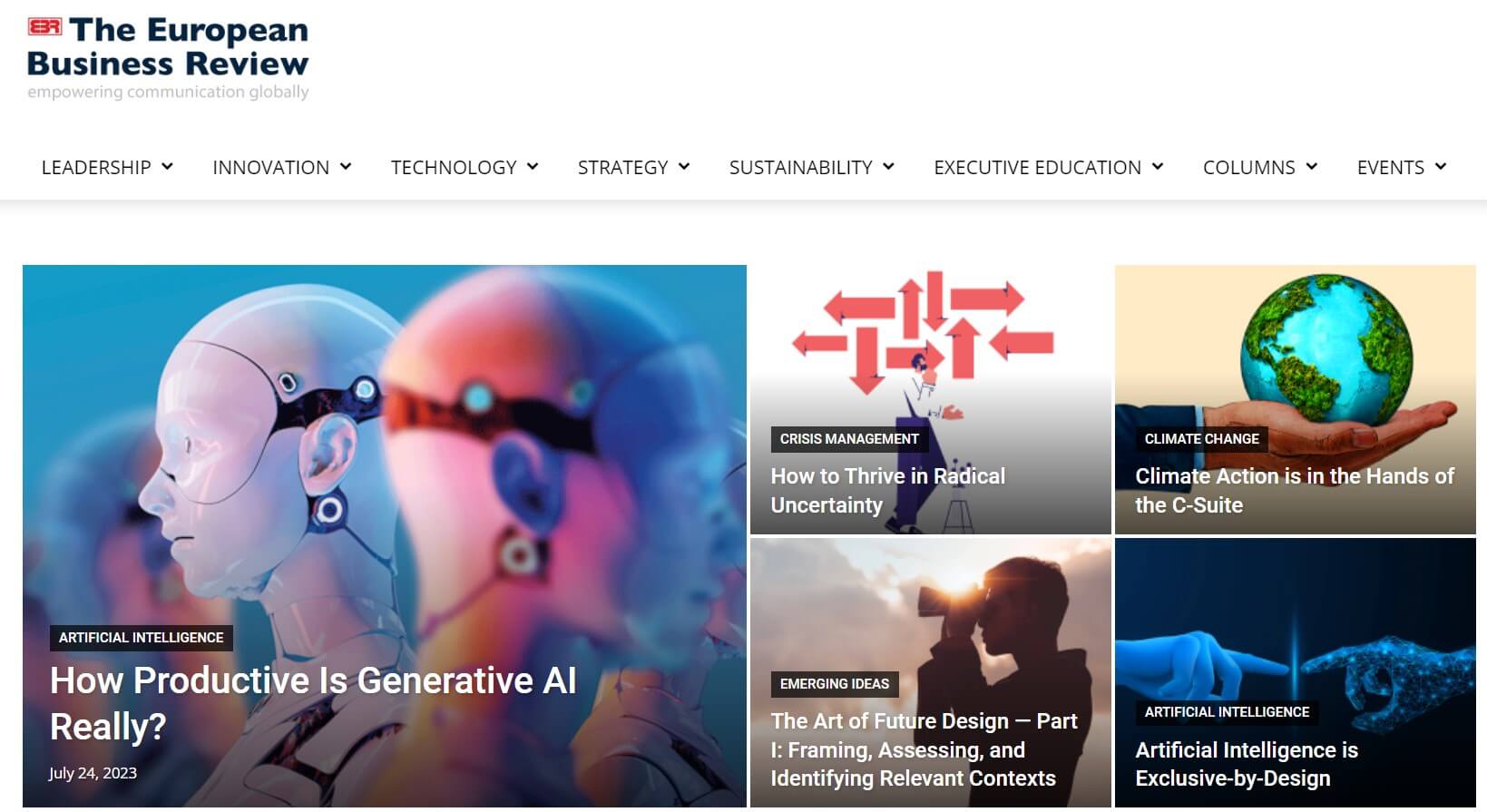Expand the Strategy dropdown chevron
This screenshot has width=1487, height=812.
coord(684,167)
